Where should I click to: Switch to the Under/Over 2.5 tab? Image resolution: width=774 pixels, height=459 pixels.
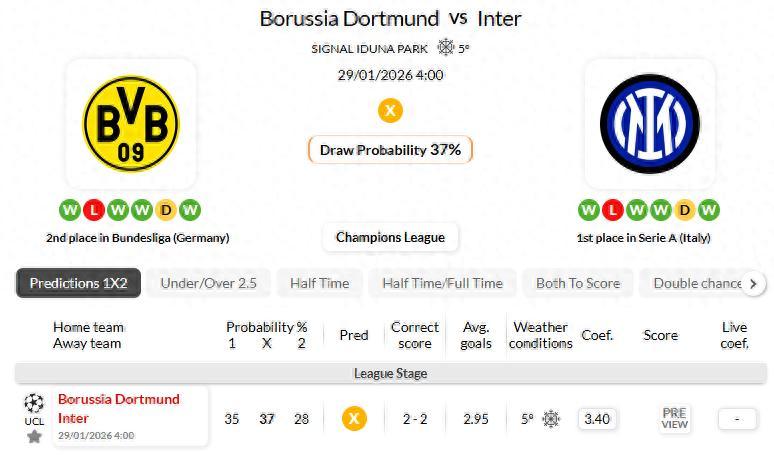pos(208,283)
